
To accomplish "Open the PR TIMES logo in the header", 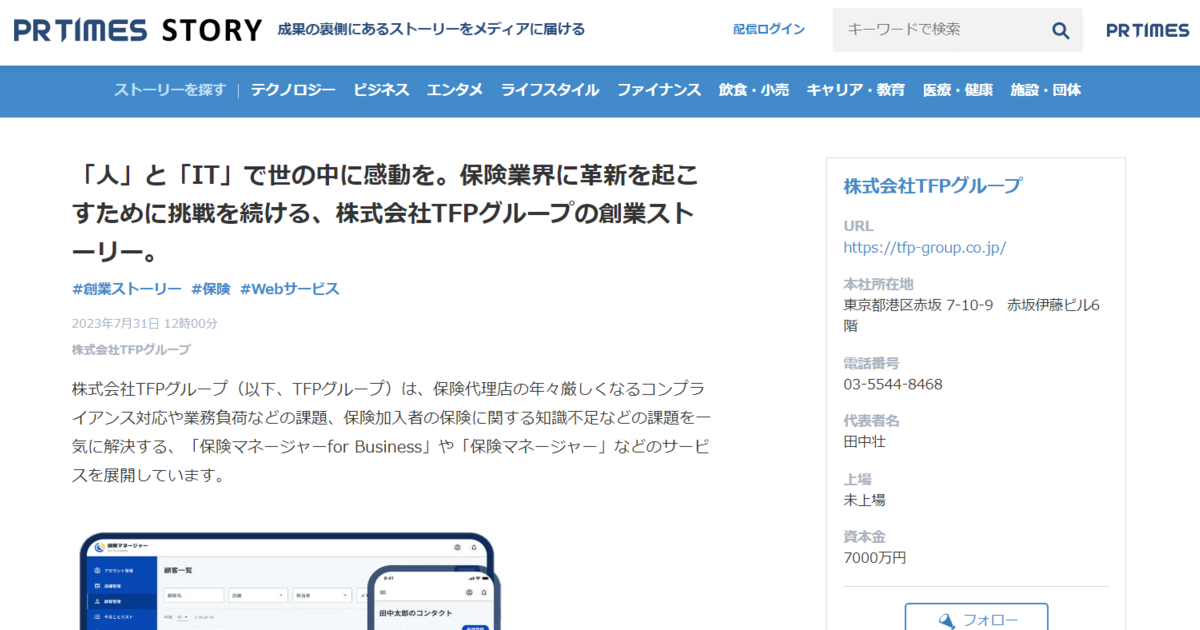I will [1148, 30].
